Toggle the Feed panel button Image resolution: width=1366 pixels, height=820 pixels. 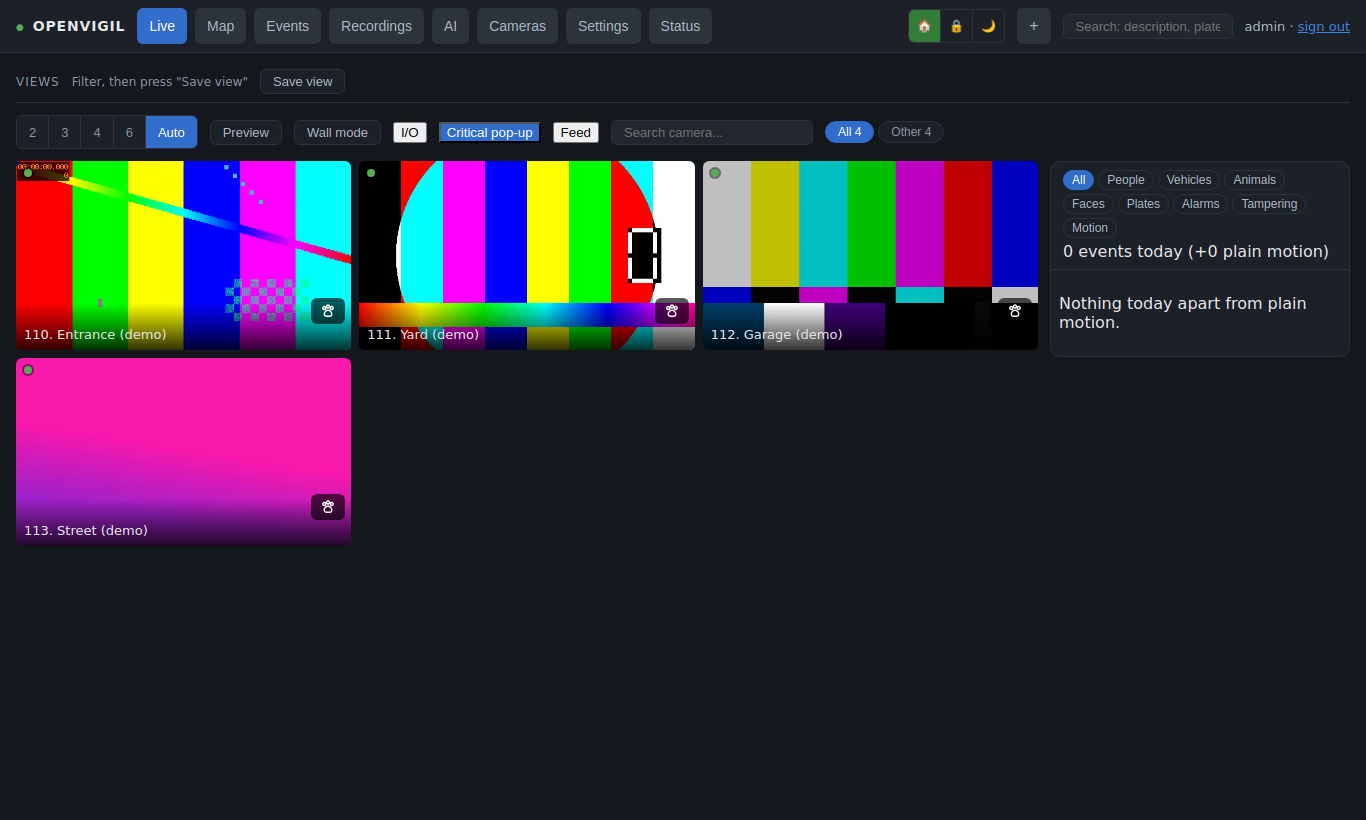tap(576, 132)
